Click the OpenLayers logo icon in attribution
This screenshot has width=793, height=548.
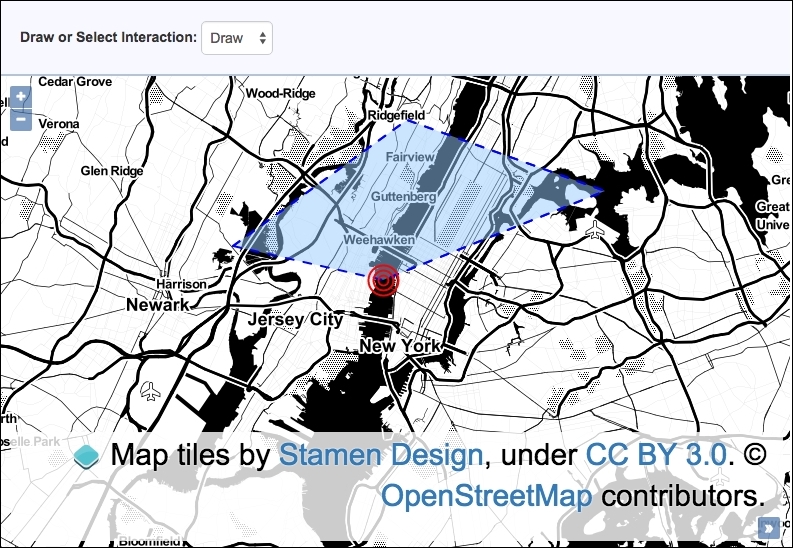pyautogui.click(x=86, y=456)
